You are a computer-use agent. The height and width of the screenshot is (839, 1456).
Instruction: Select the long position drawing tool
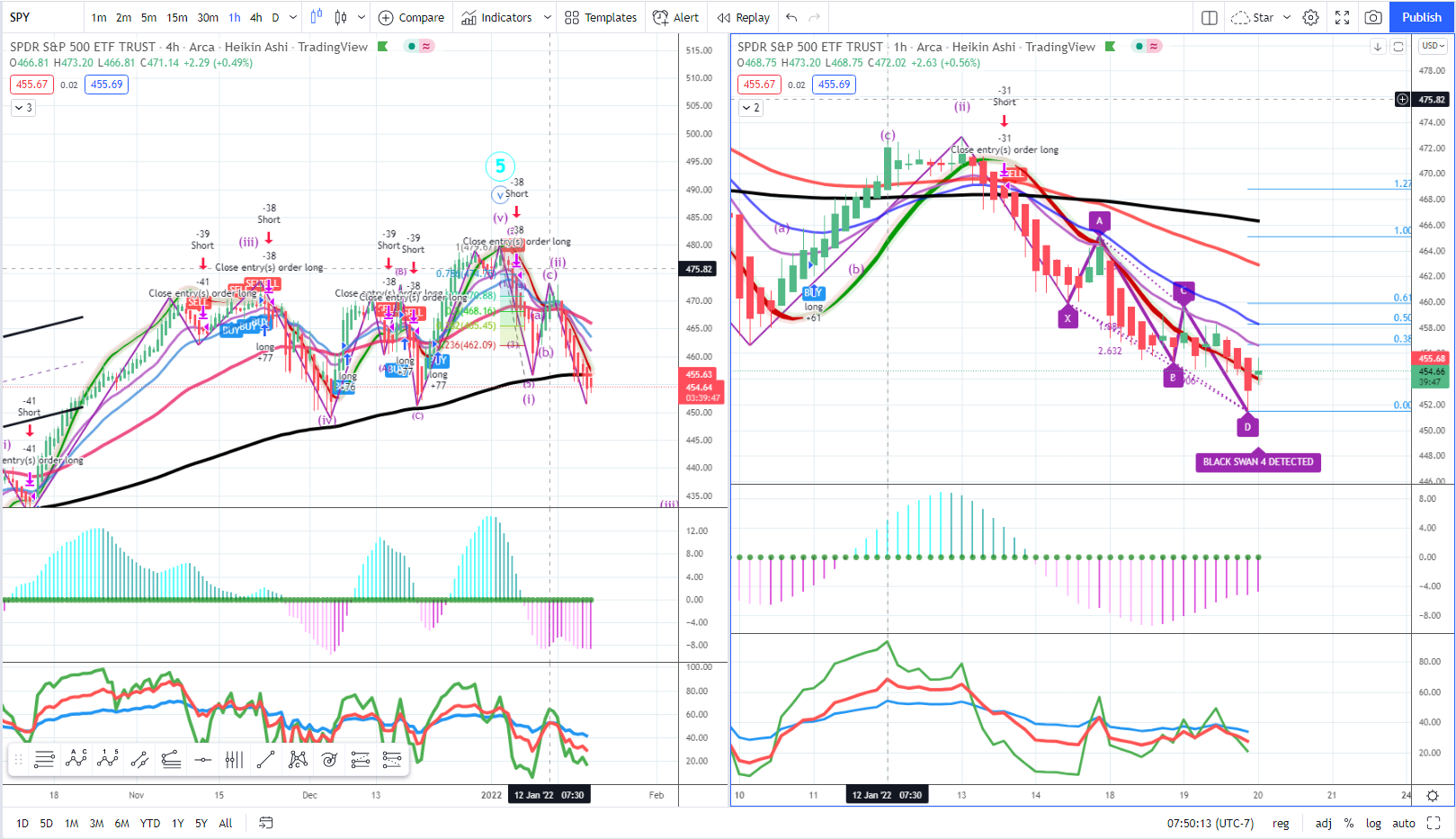[x=361, y=760]
